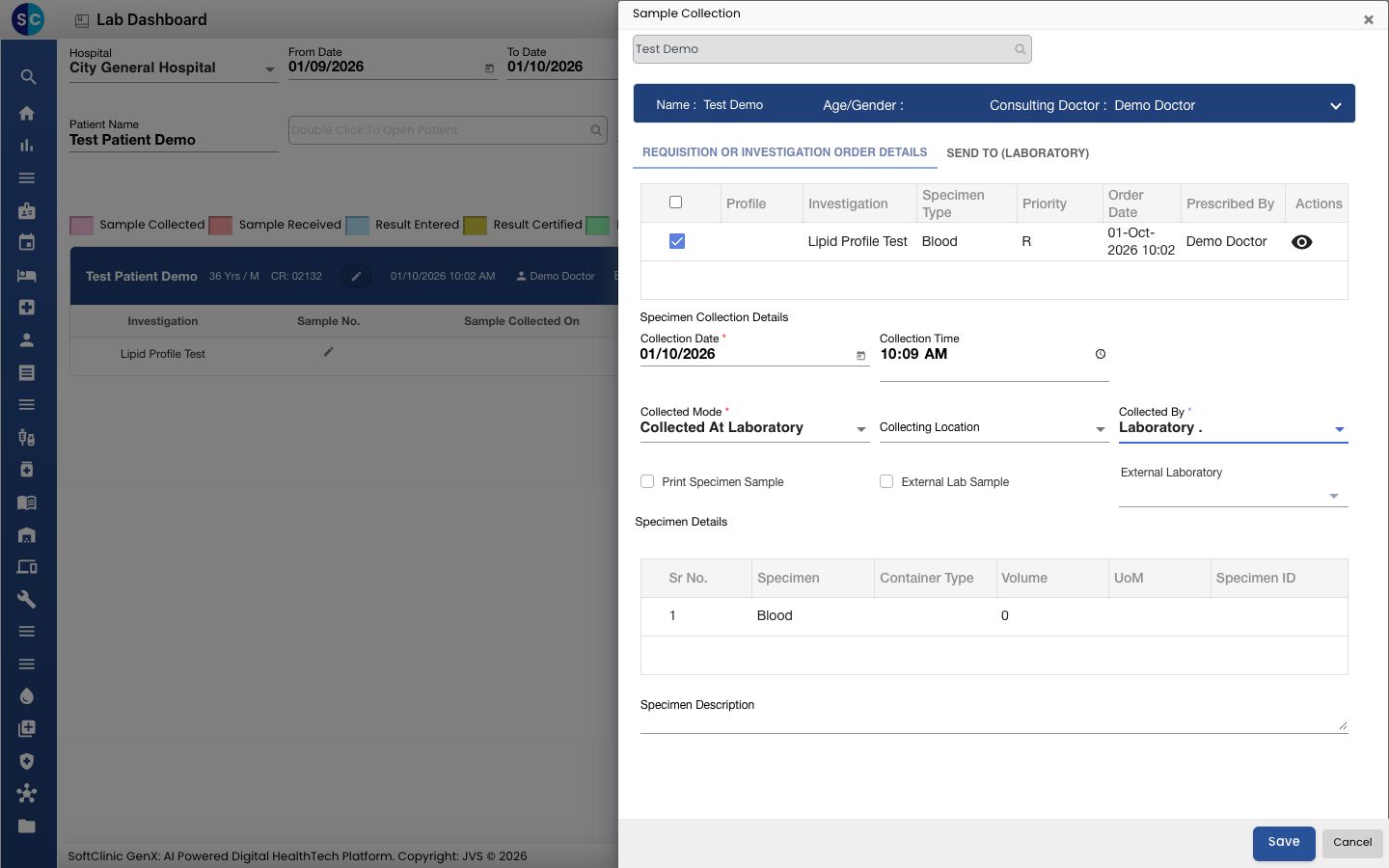Open the open book icon in the sidebar

tap(27, 502)
